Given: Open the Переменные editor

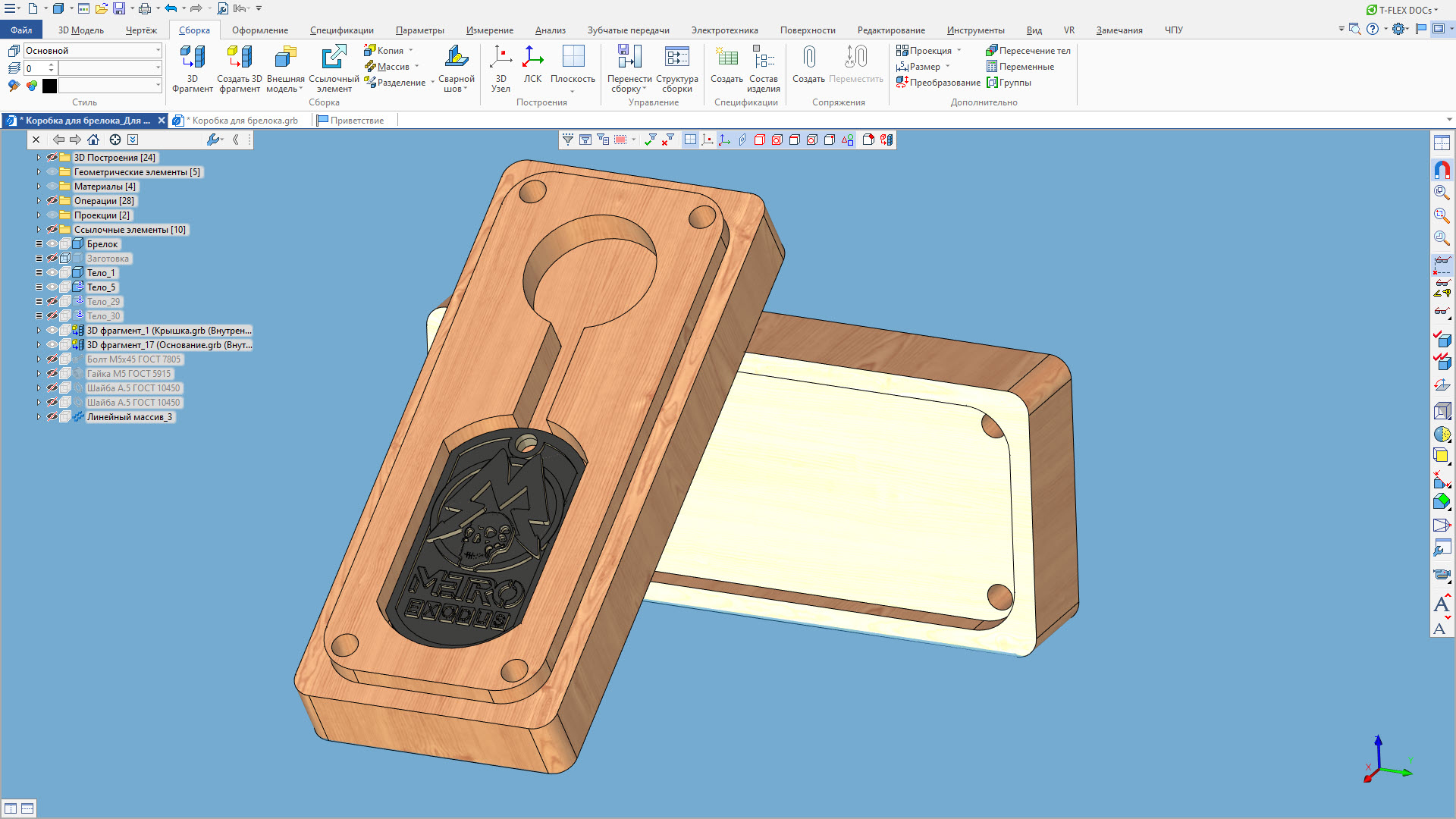Looking at the screenshot, I should [x=1020, y=67].
